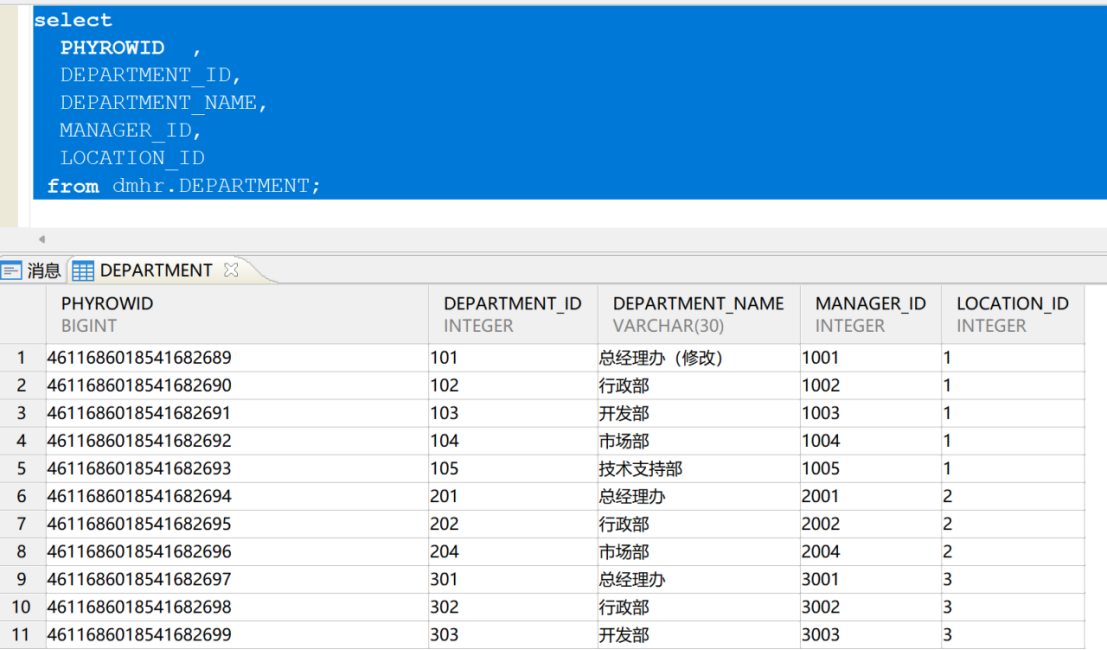The height and width of the screenshot is (650, 1107).
Task: Click 市场部 cell in row 8
Action: point(698,551)
